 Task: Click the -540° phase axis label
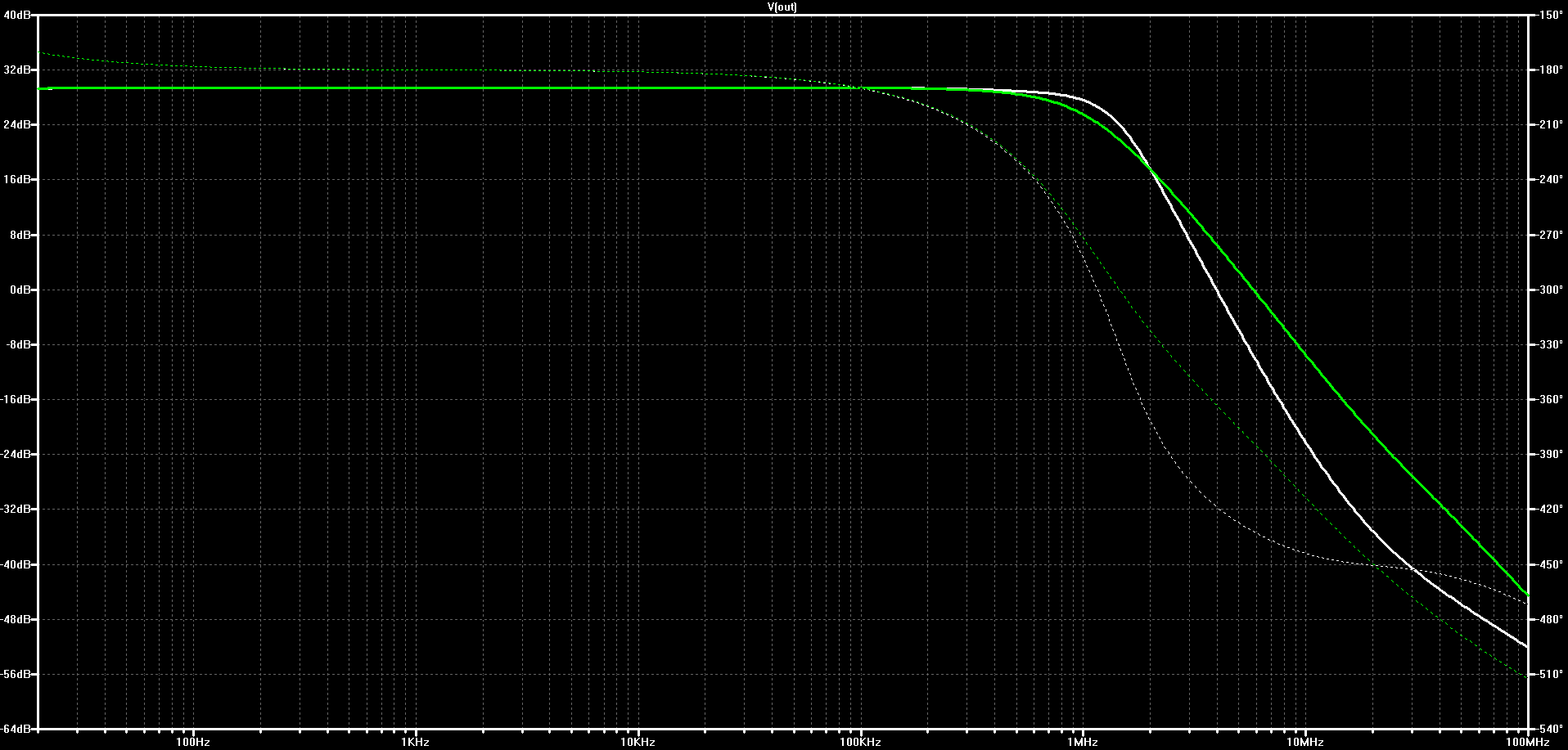pyautogui.click(x=1550, y=729)
